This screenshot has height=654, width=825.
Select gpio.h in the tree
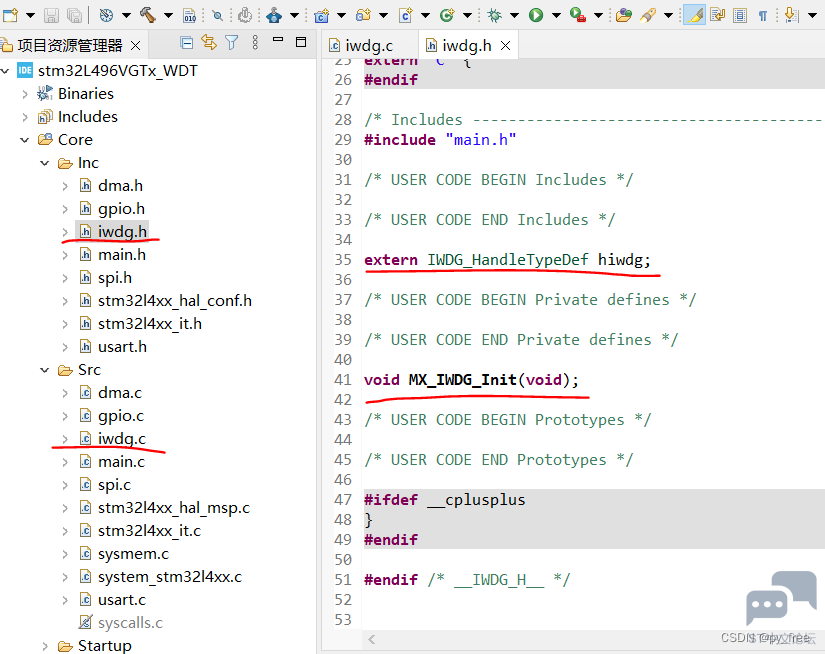tap(121, 209)
